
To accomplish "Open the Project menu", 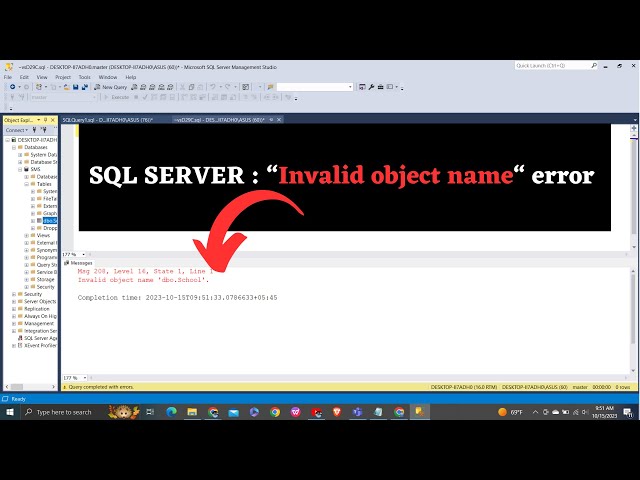I will [63, 77].
